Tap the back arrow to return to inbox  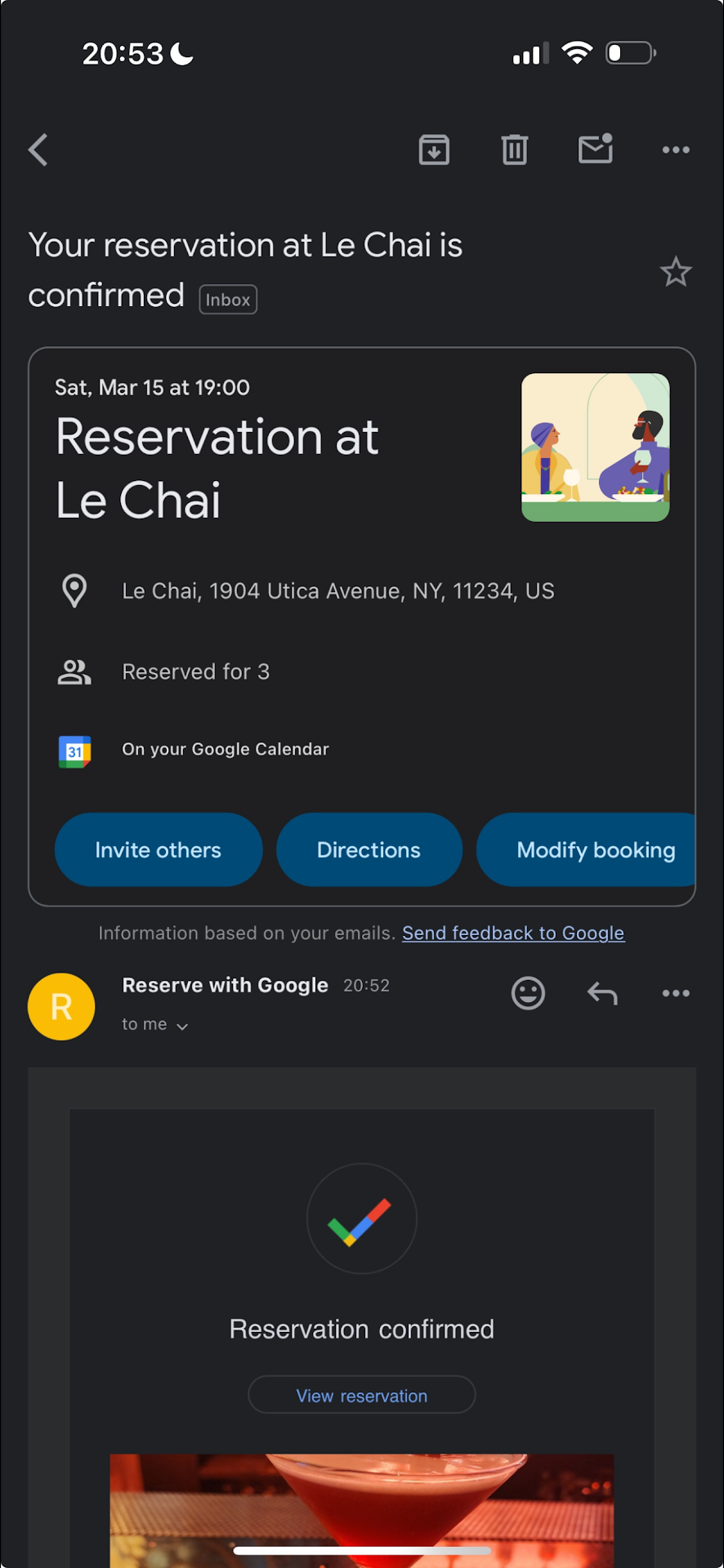(38, 150)
